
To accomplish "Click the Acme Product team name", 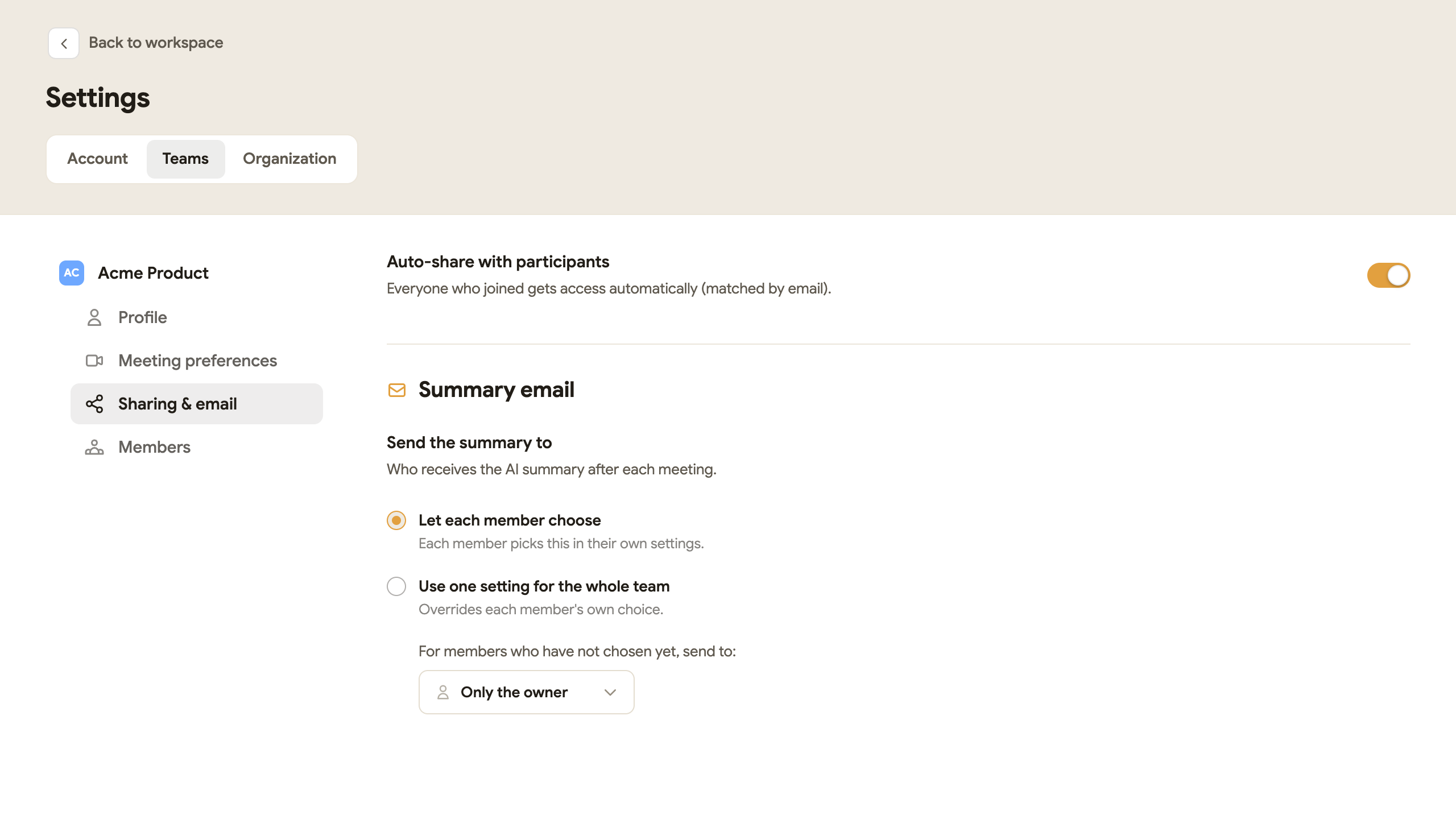I will coord(153,273).
